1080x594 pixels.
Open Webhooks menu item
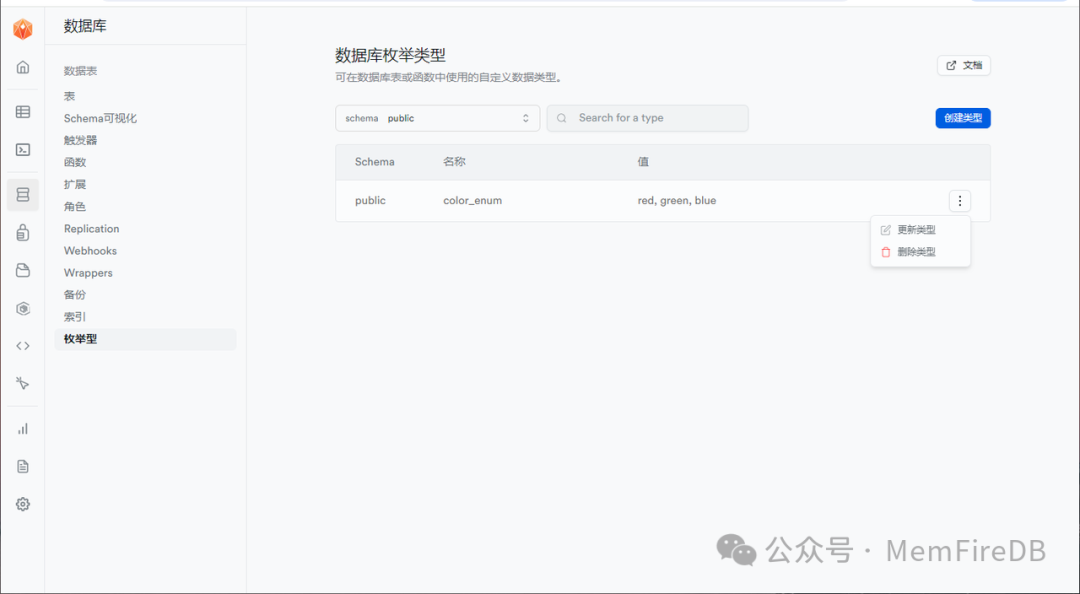pyautogui.click(x=90, y=251)
